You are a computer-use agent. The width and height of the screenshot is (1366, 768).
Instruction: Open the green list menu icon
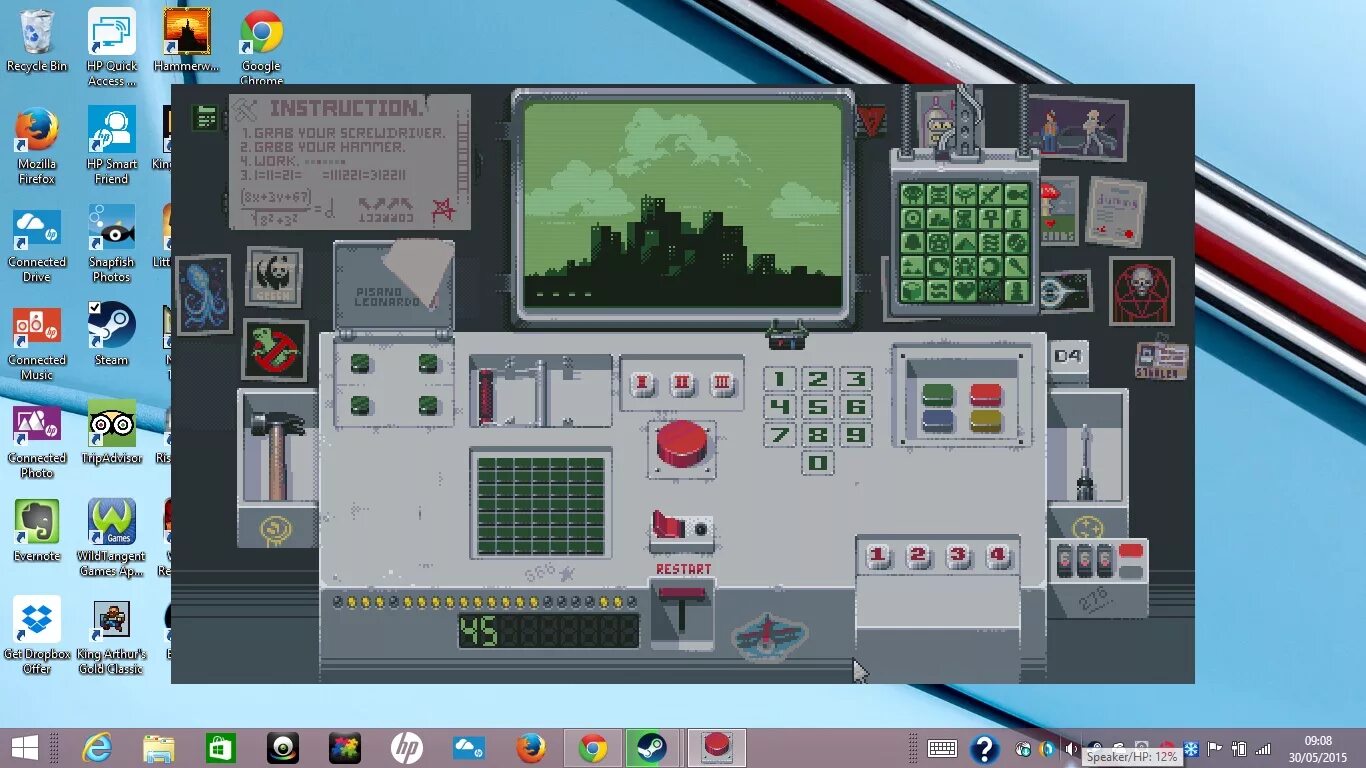click(x=206, y=119)
